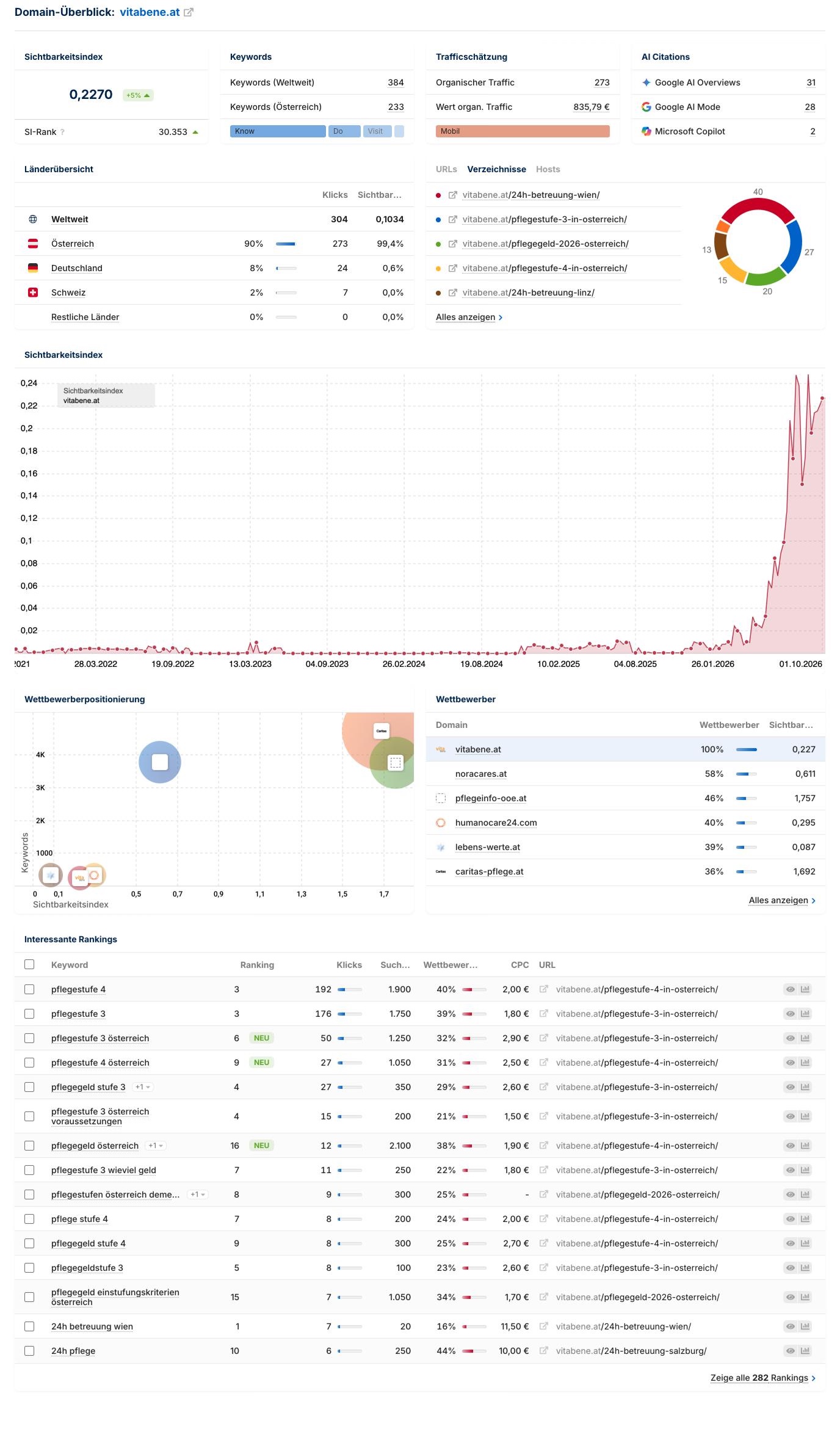Check the pflegestufe 3 österreich checkbox
The height and width of the screenshot is (1440, 840).
coord(29,1038)
